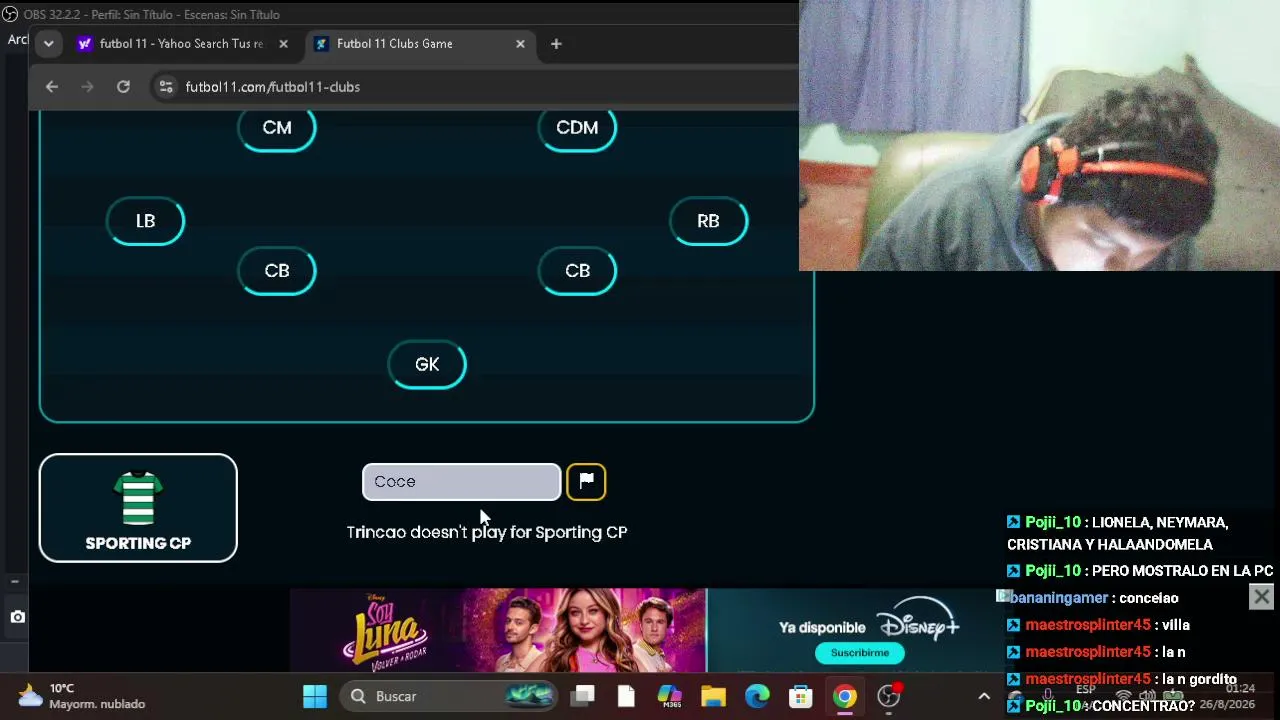The height and width of the screenshot is (720, 1280).
Task: Launch Microsoft Edge from the taskbar
Action: click(757, 696)
